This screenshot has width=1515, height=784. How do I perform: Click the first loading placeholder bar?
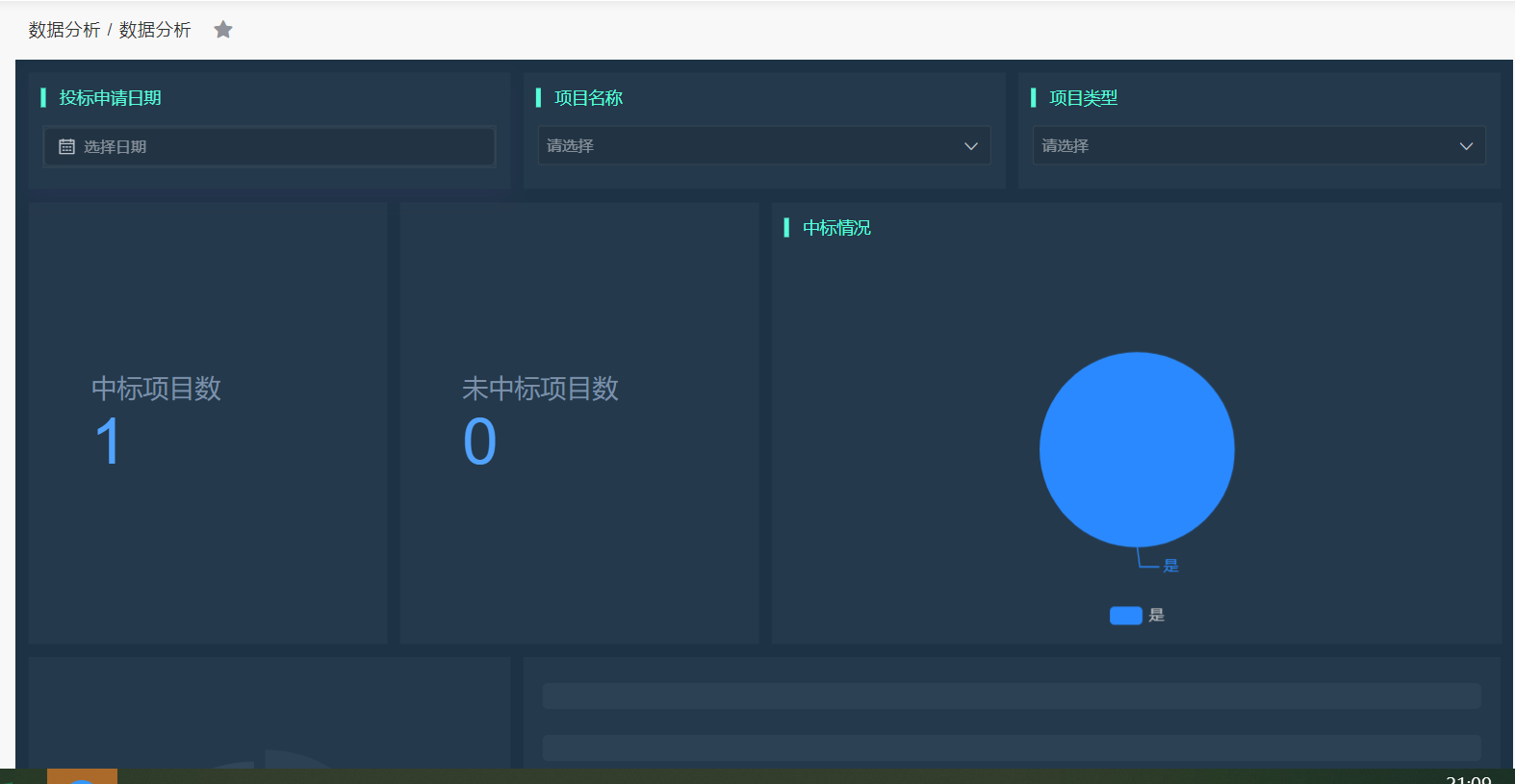(1011, 695)
